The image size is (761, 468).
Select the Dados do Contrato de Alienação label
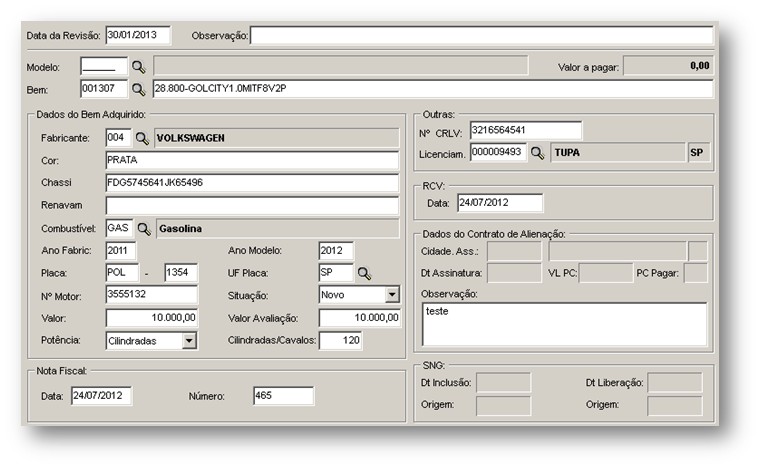(494, 234)
